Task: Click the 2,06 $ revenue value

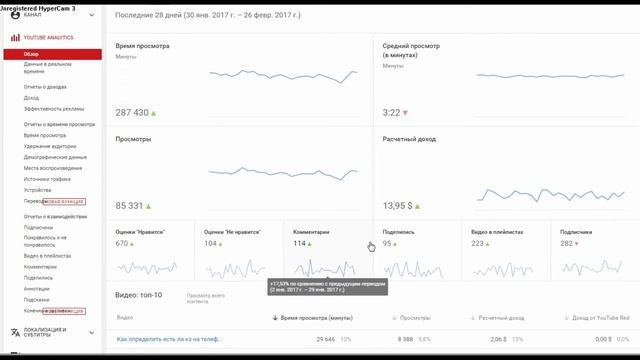Action: pos(498,339)
